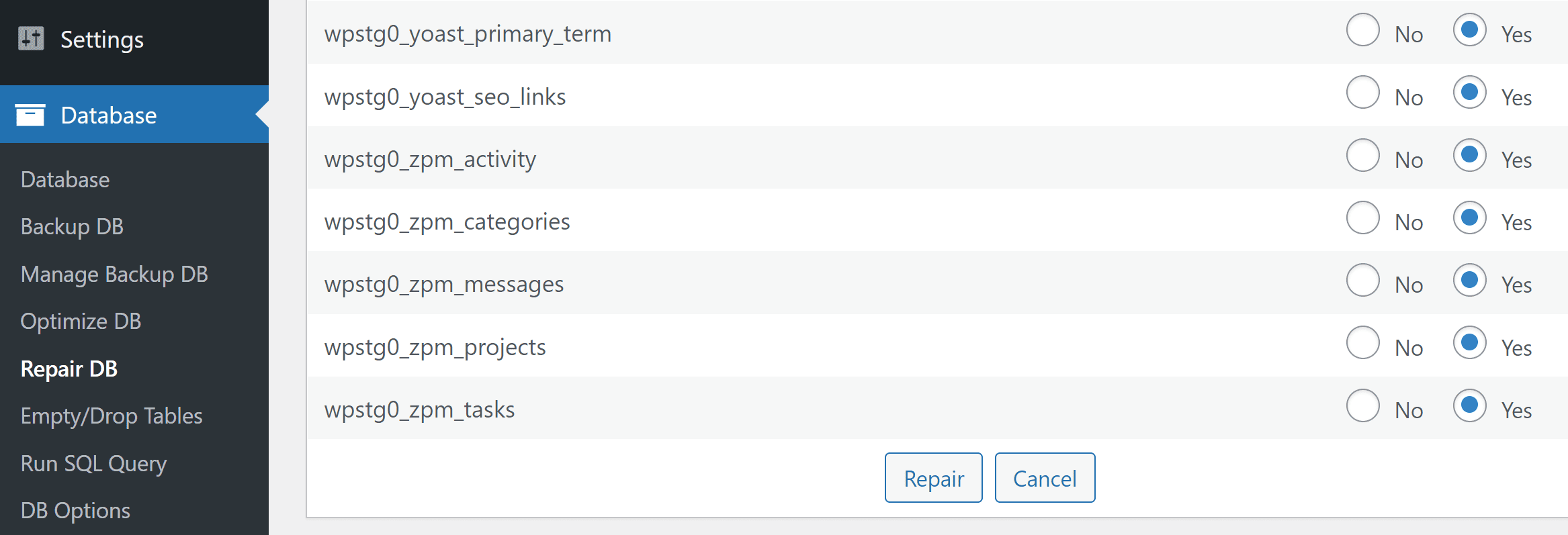Click the Repair button
This screenshot has height=535, width=1568.
point(933,478)
